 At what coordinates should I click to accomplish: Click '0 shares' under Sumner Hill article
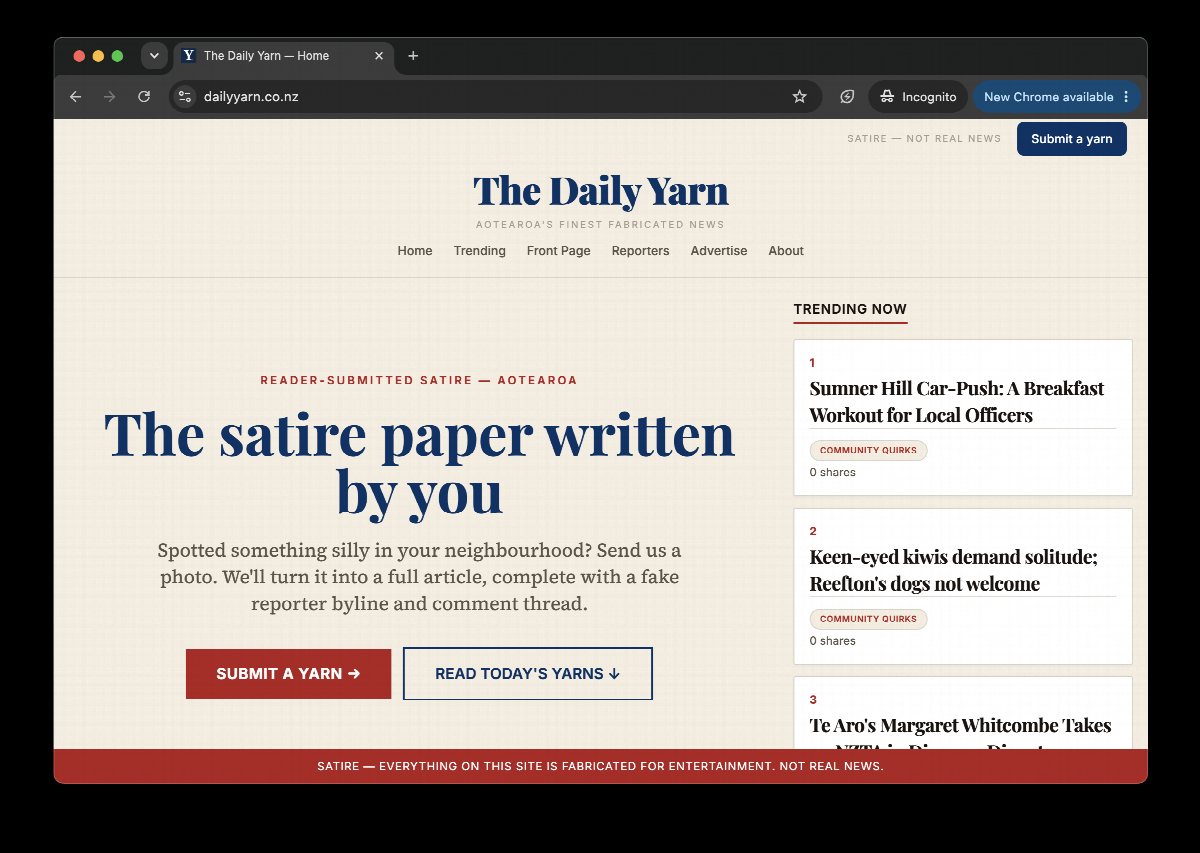[832, 472]
